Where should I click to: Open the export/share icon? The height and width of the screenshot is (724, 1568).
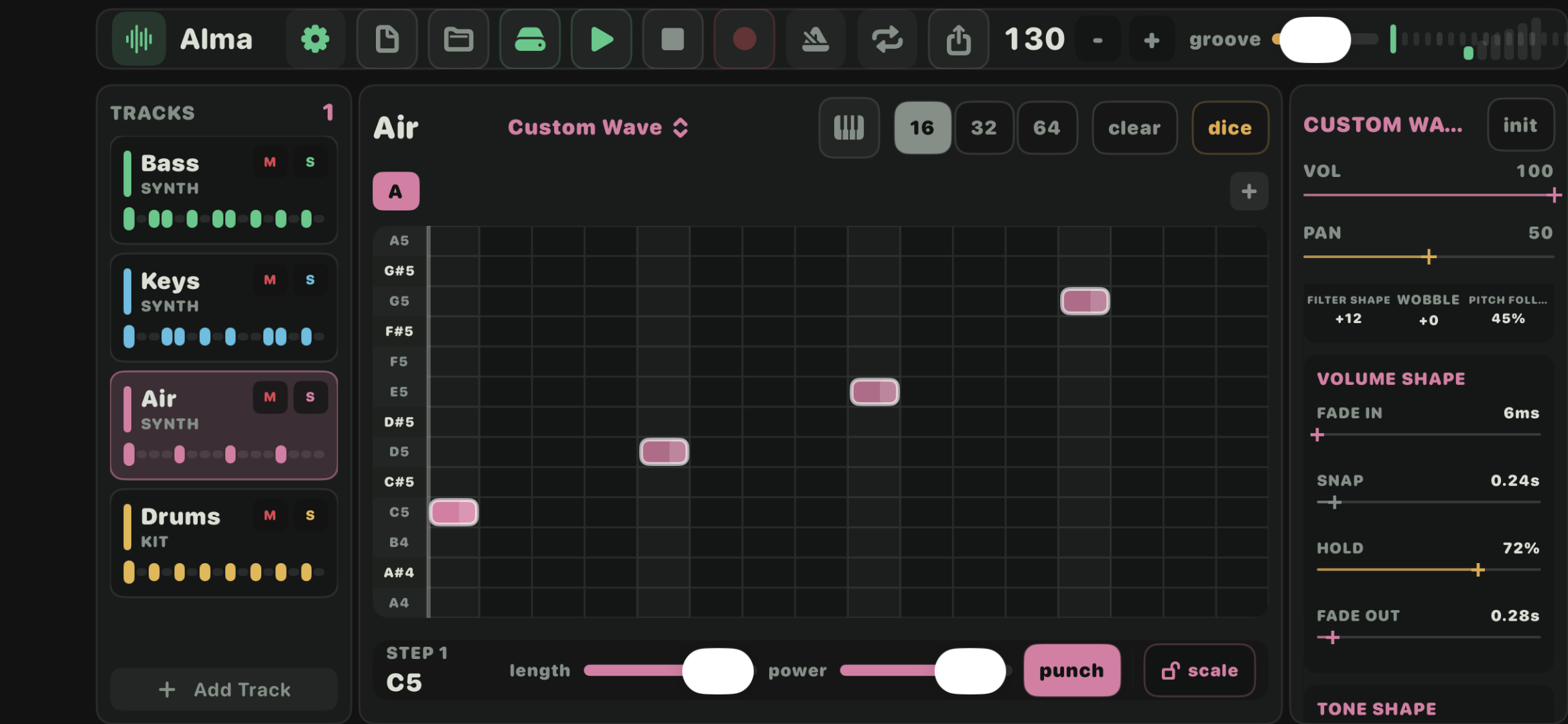958,39
